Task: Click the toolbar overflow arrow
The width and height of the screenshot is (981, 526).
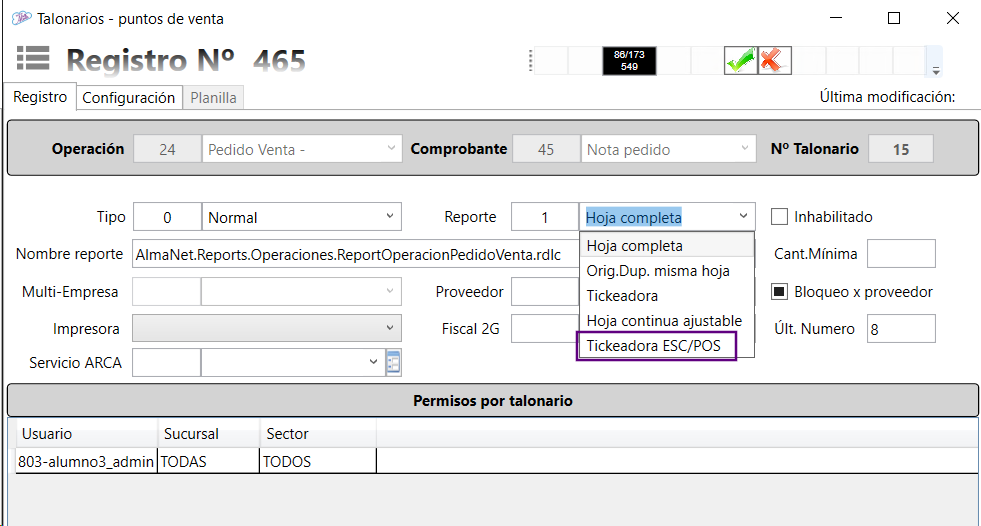Action: click(936, 70)
